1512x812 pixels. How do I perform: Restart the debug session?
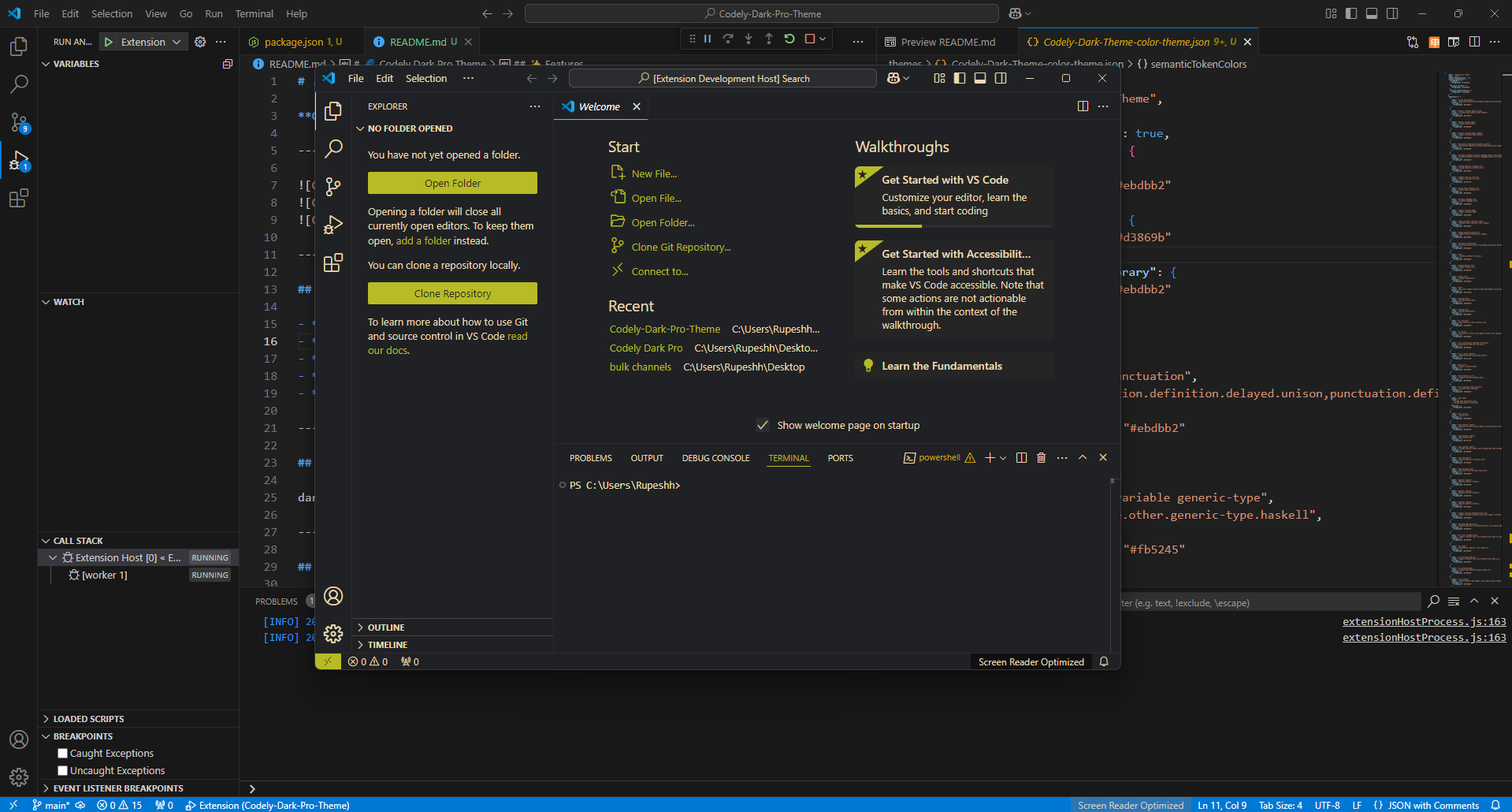pyautogui.click(x=789, y=39)
